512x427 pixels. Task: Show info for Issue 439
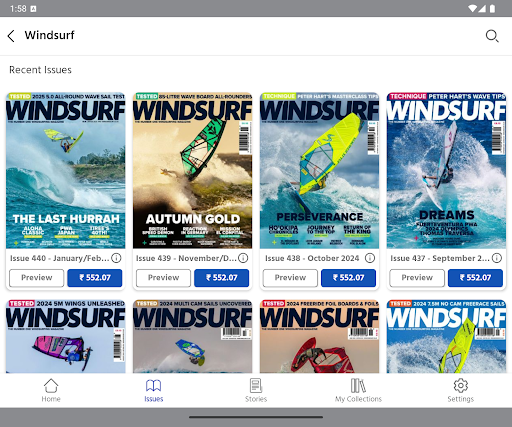pyautogui.click(x=243, y=258)
